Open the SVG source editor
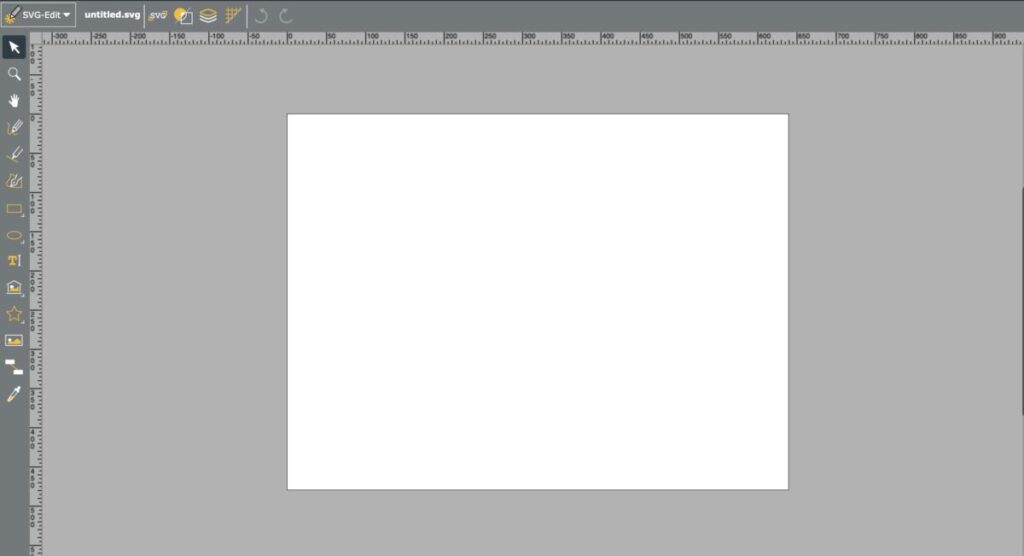The image size is (1024, 556). [158, 15]
